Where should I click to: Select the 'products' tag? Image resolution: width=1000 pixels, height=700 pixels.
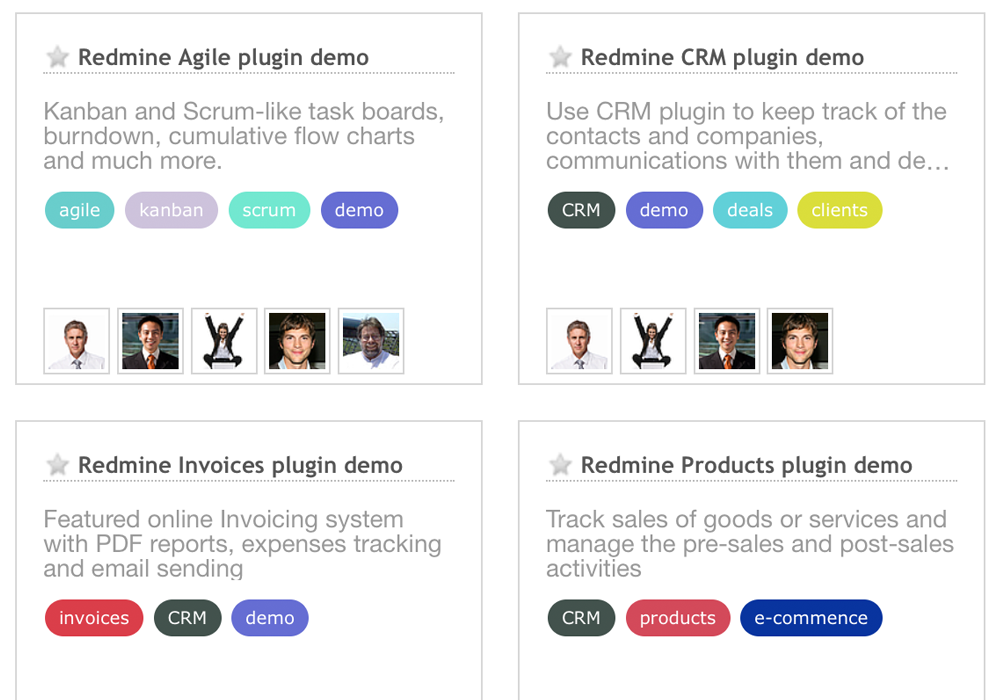(x=678, y=618)
